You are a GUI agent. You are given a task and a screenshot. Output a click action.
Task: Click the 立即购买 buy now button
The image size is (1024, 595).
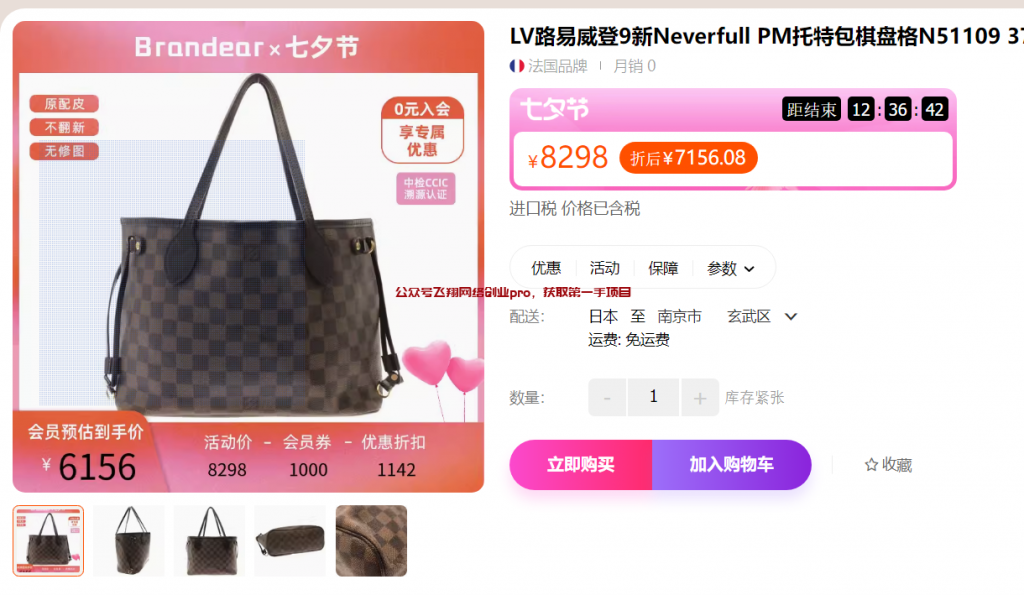581,464
